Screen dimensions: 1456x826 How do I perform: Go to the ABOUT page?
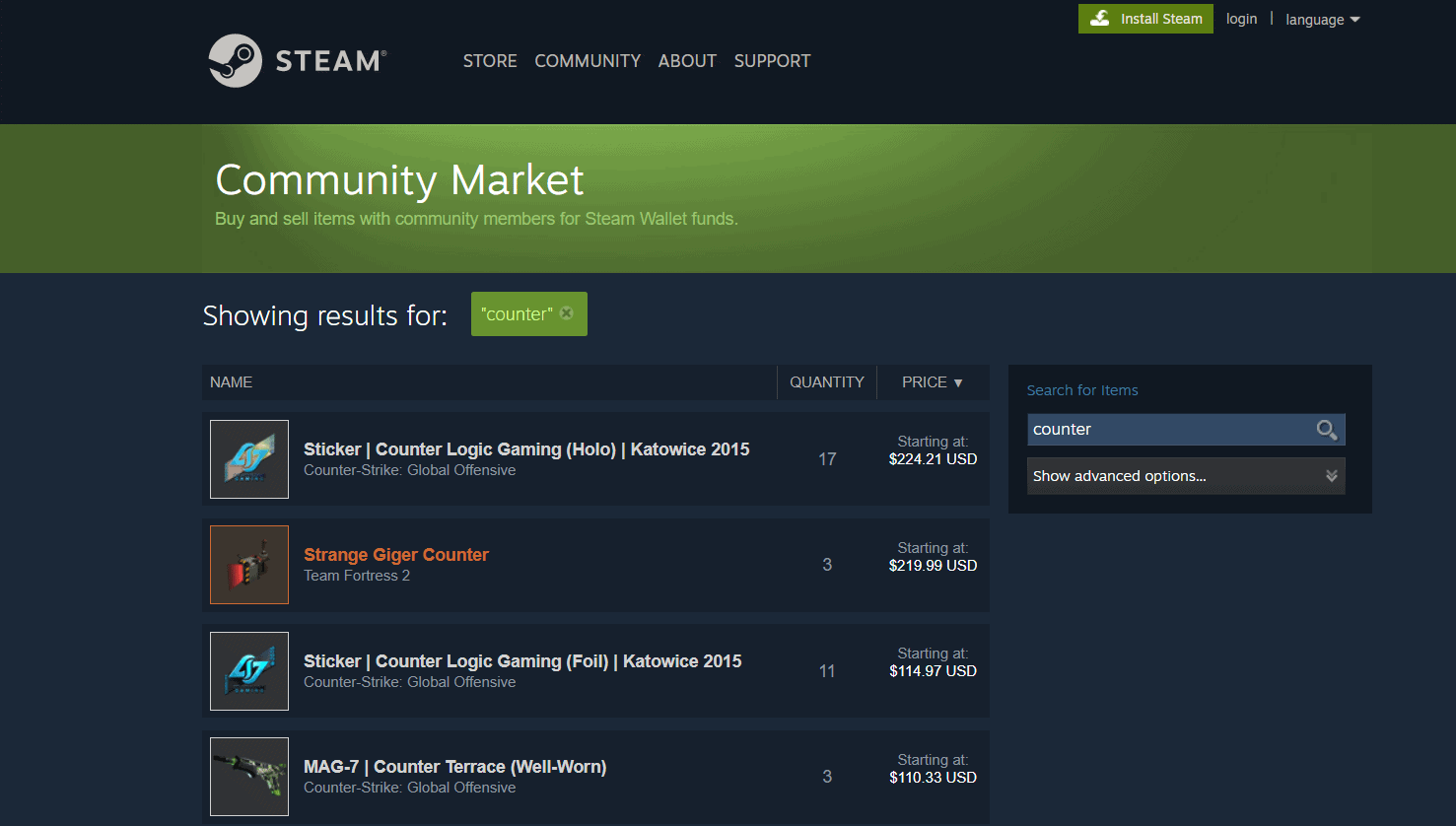click(x=687, y=61)
